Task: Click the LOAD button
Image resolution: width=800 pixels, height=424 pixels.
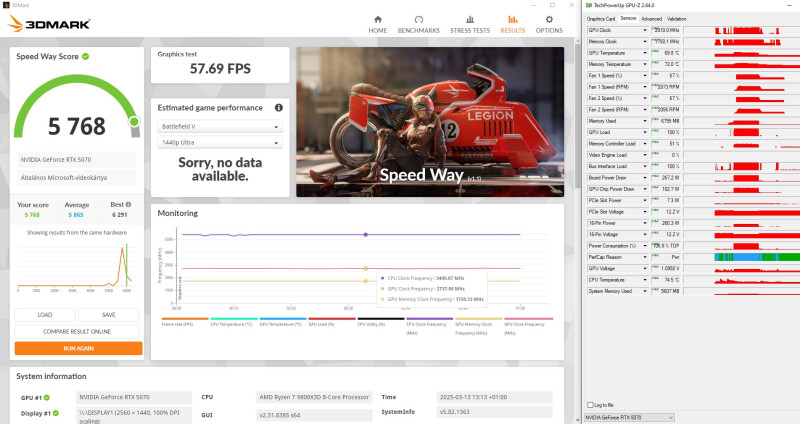Action: pyautogui.click(x=45, y=315)
